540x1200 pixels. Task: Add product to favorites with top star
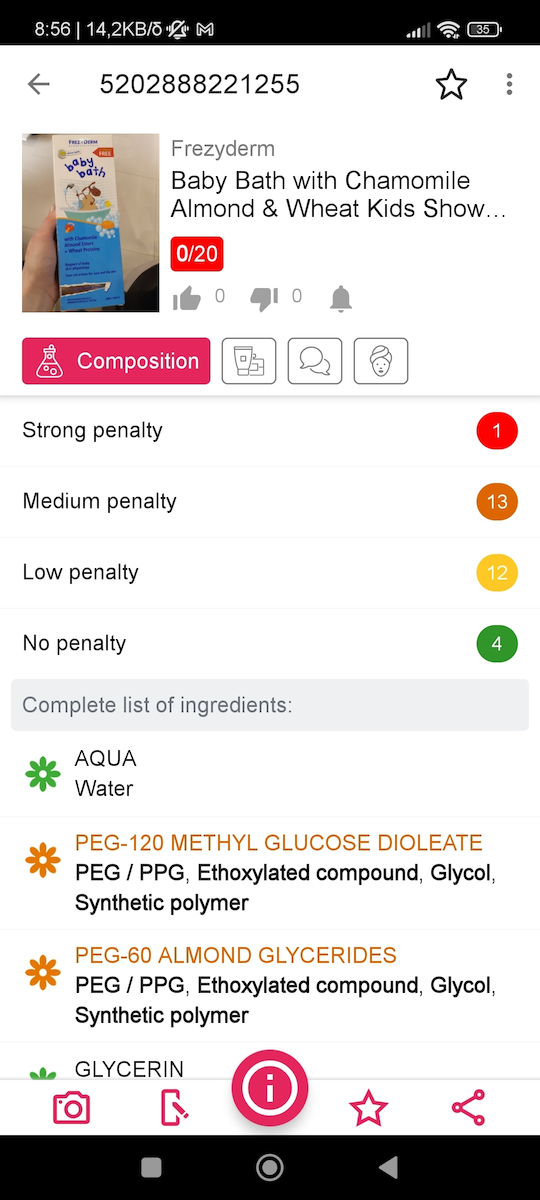(451, 85)
